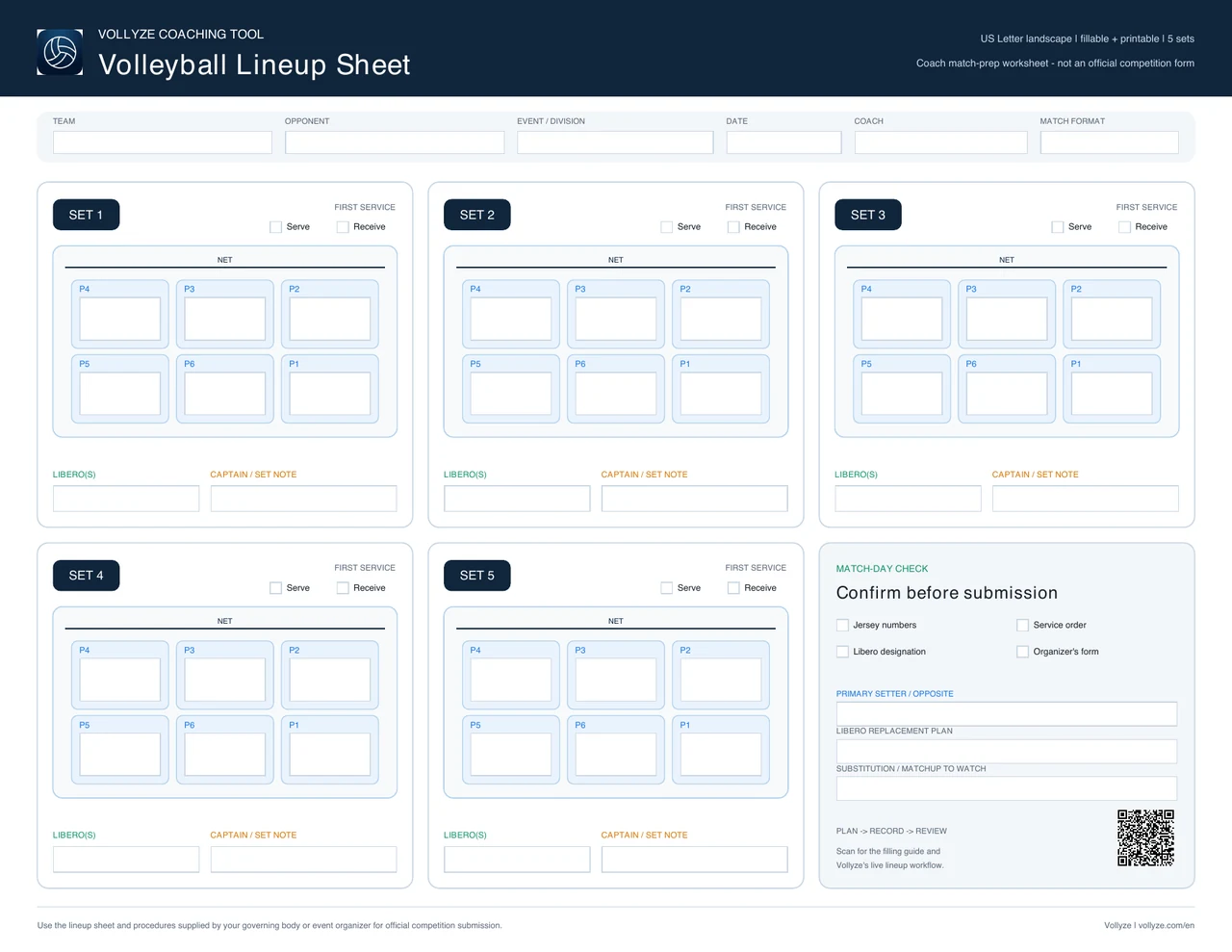Click the Substitution / Matchup to Watch field
This screenshot has width=1232, height=952.
[x=1007, y=788]
